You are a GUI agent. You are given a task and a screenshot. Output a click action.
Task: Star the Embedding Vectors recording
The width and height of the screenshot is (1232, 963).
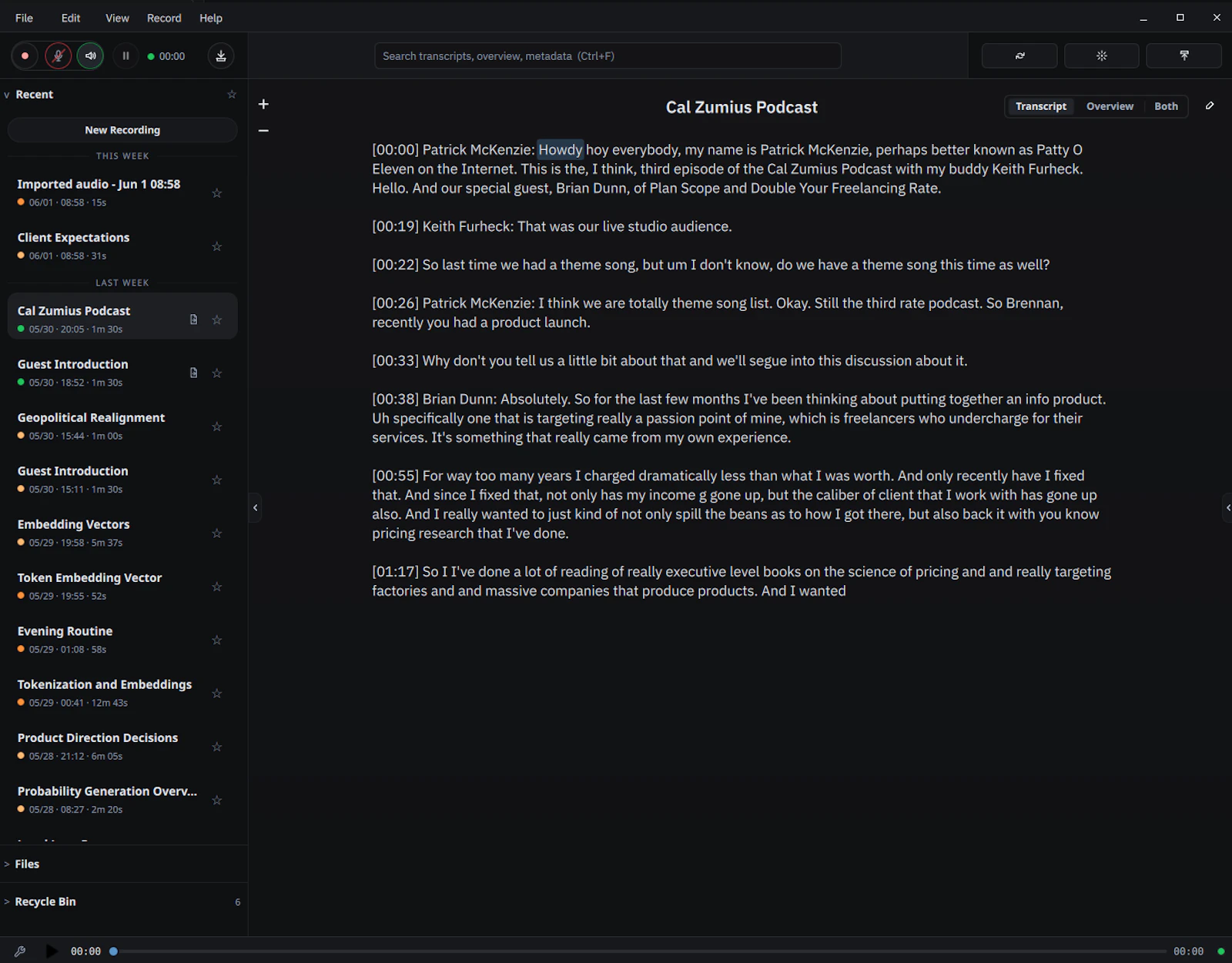217,533
